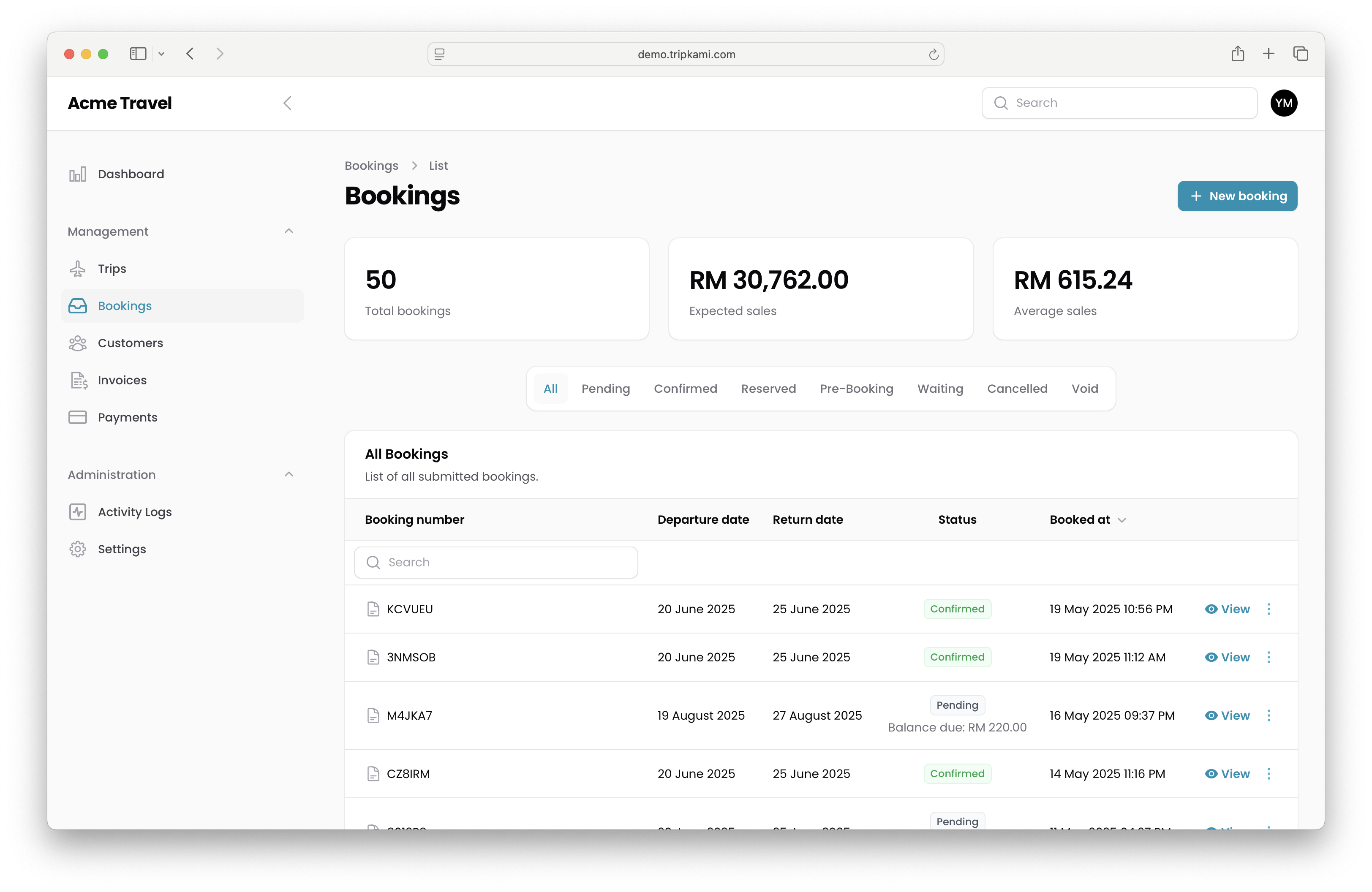This screenshot has height=892, width=1372.
Task: Open the Dashboard panel icon
Action: [x=78, y=174]
